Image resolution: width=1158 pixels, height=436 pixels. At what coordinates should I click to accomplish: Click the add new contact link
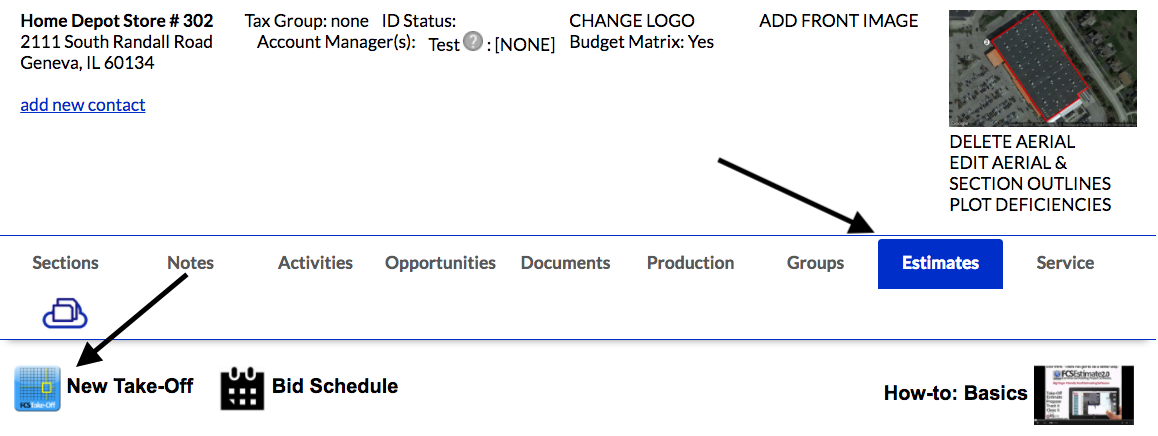point(83,105)
